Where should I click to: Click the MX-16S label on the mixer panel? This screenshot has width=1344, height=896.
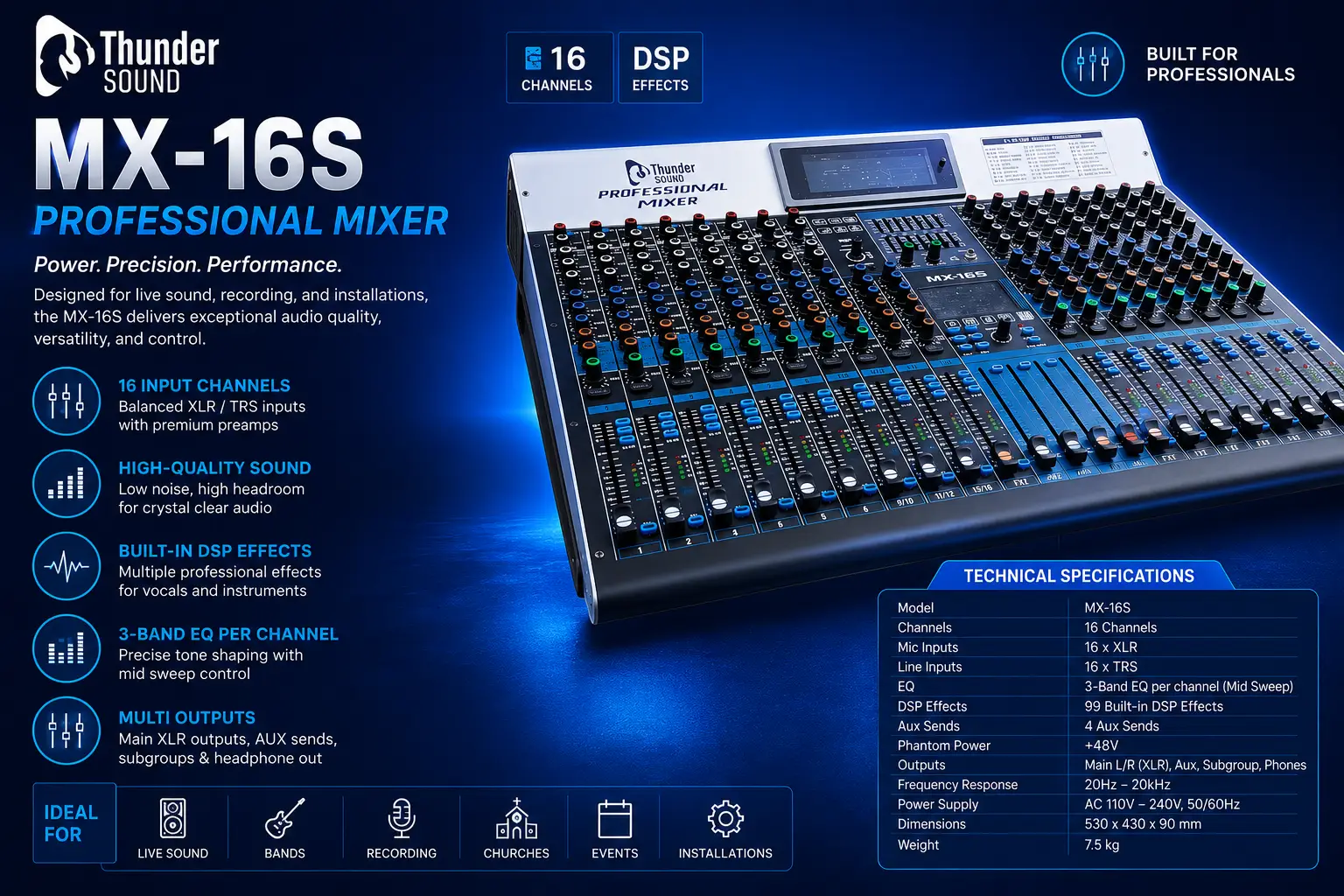(x=955, y=276)
